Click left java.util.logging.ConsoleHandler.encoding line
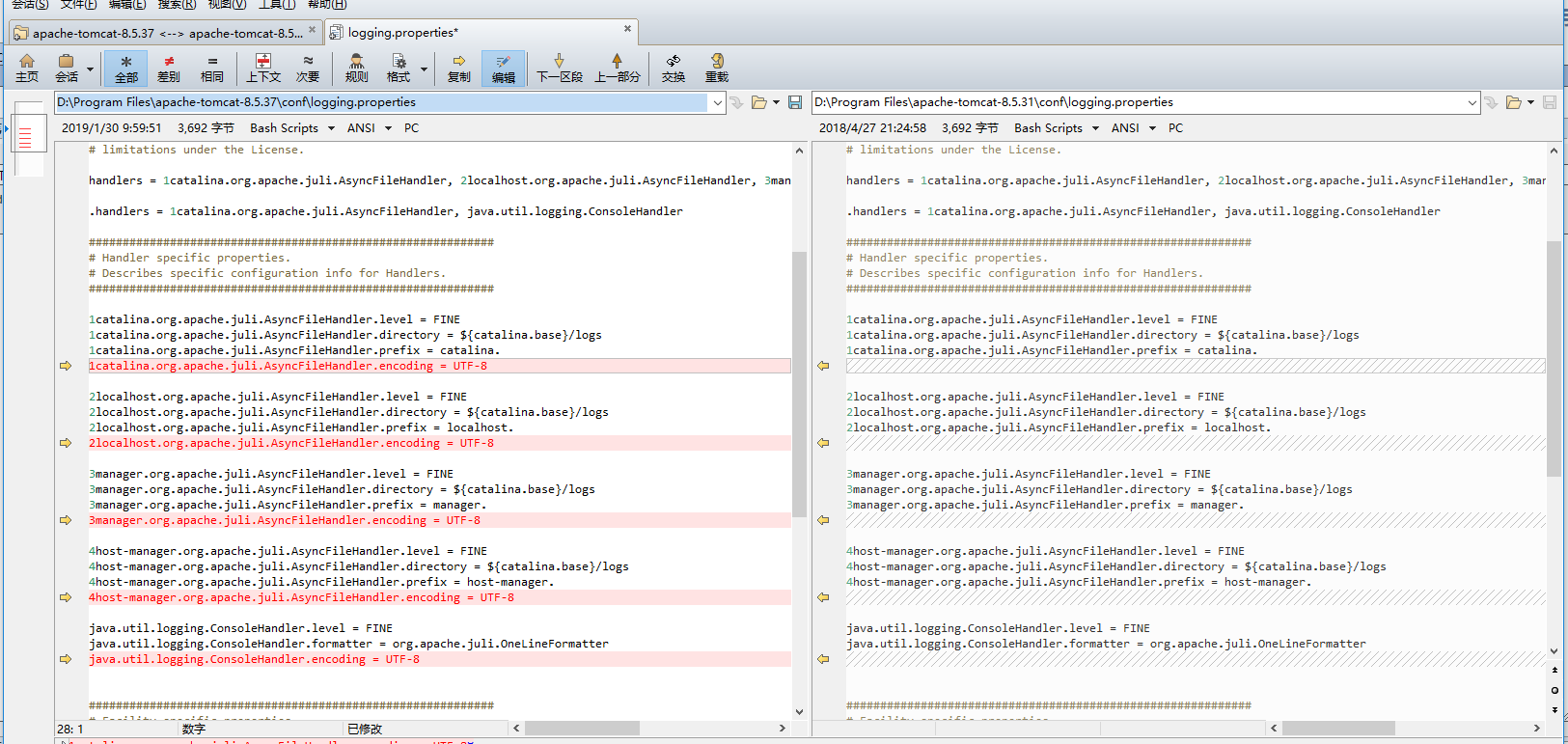Image resolution: width=1568 pixels, height=744 pixels. (x=440, y=659)
